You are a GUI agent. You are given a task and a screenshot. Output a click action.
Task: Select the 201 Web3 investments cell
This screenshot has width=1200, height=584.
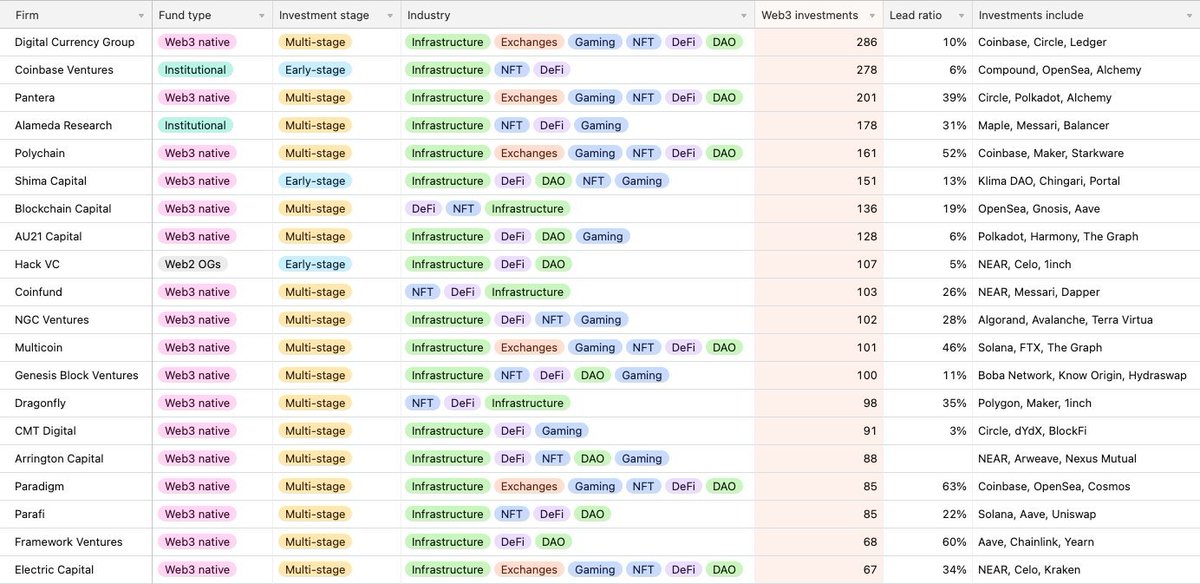pos(819,98)
